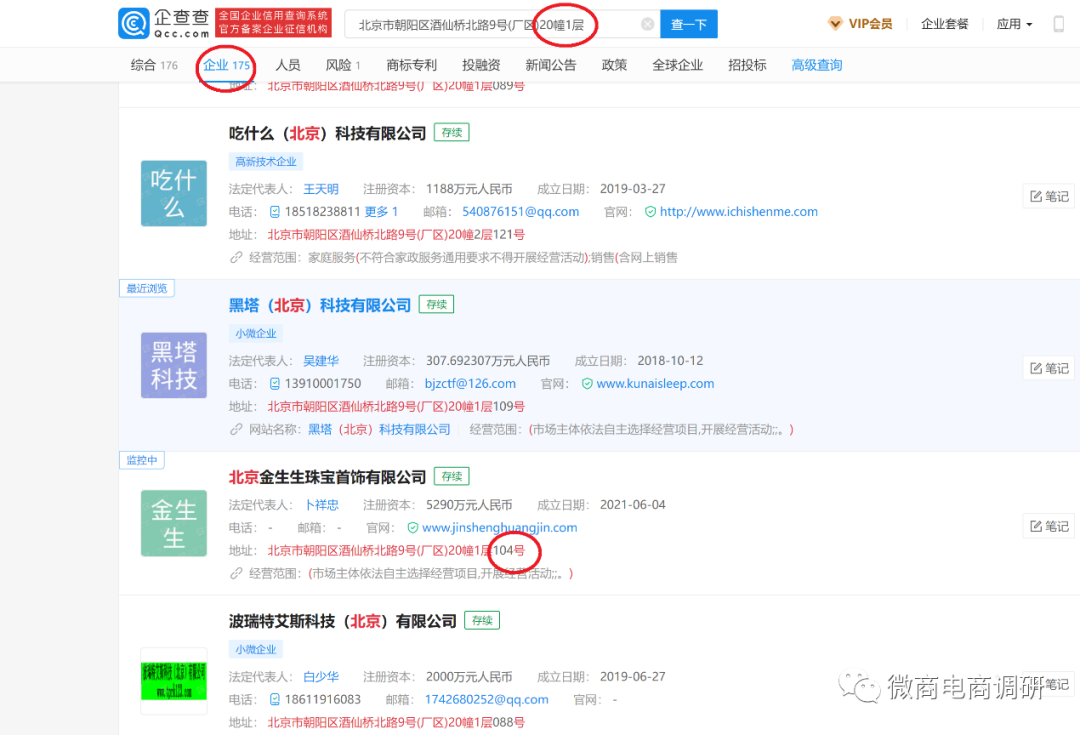
Task: Click green shield icon beside www.kunaisleep.com
Action: pos(588,382)
